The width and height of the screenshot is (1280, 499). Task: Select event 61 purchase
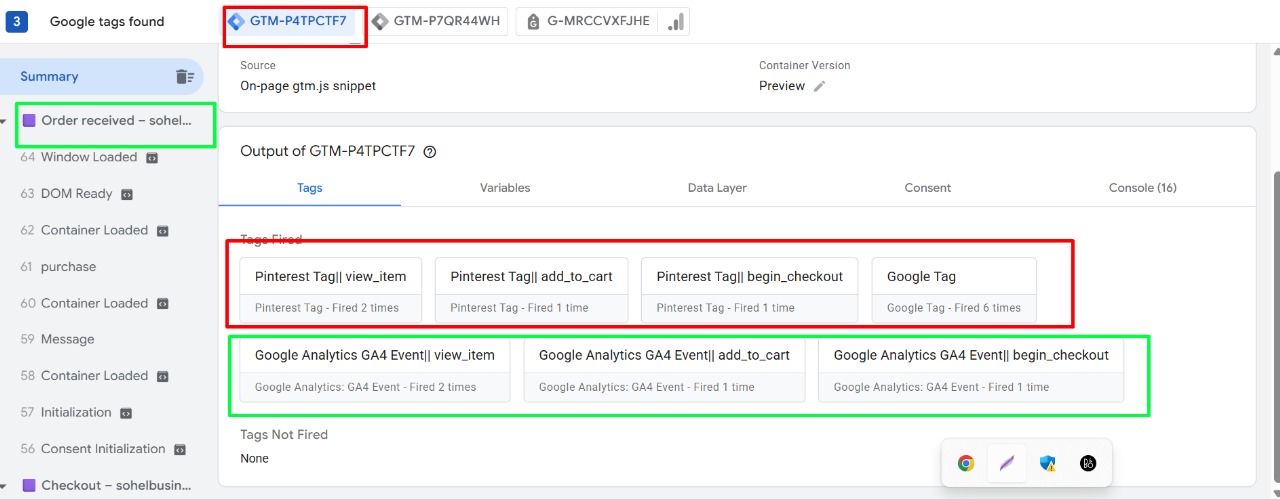point(58,267)
